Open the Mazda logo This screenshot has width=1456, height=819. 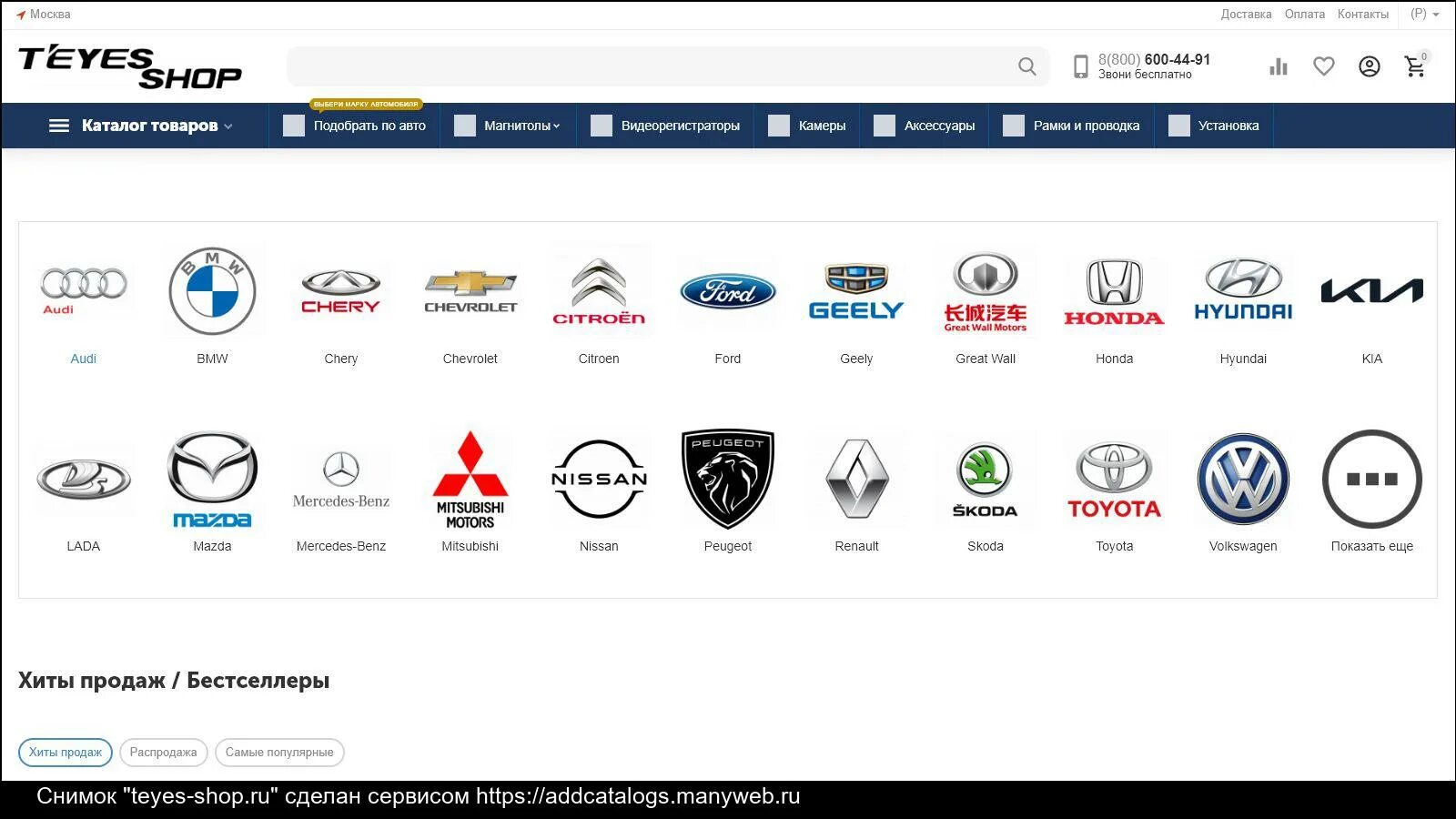(212, 479)
